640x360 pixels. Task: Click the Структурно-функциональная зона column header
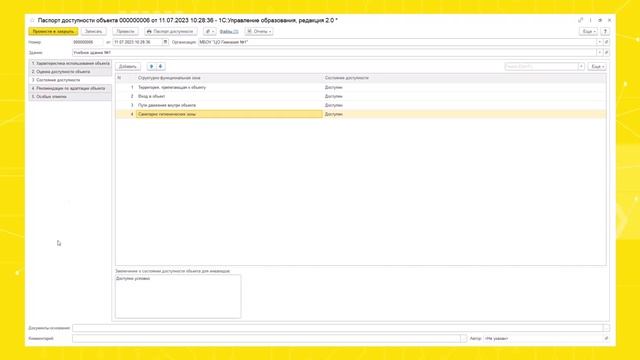pyautogui.click(x=229, y=78)
